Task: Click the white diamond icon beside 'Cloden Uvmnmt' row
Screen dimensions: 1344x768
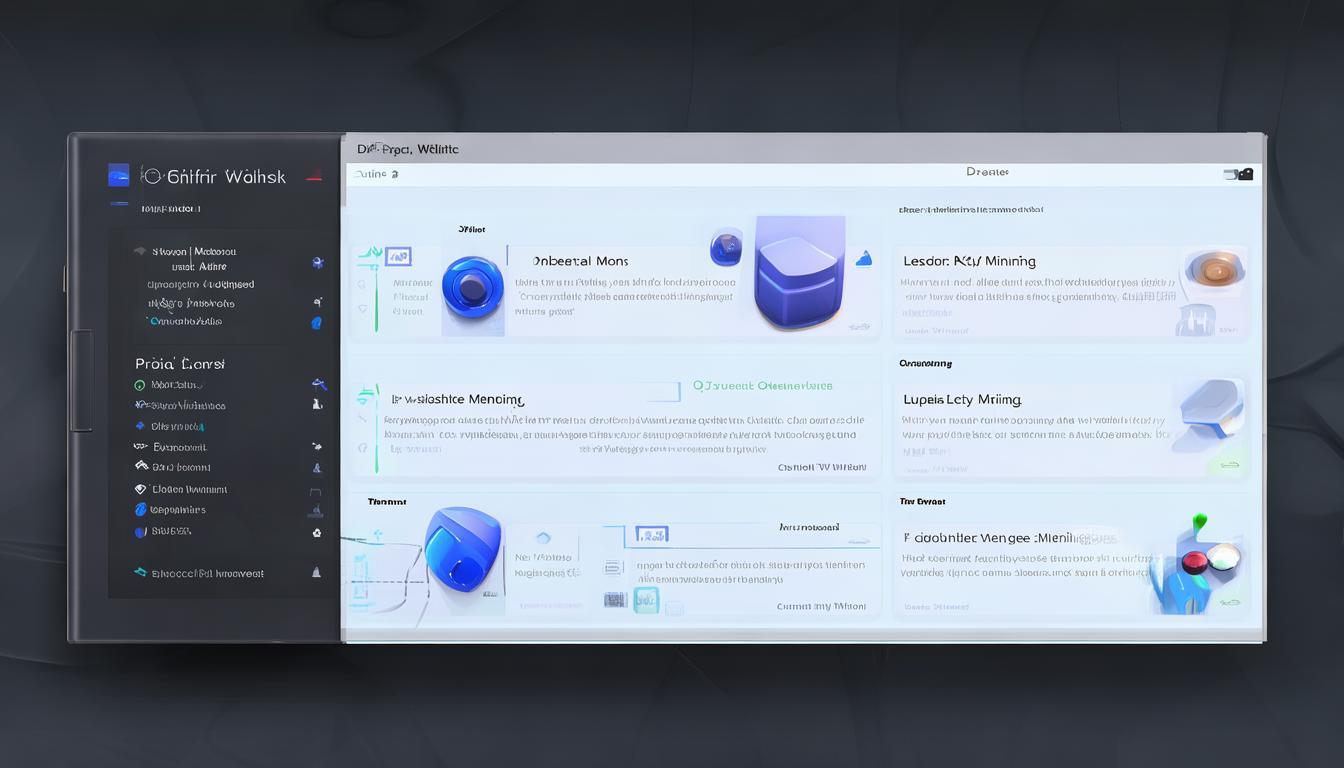Action: 140,489
